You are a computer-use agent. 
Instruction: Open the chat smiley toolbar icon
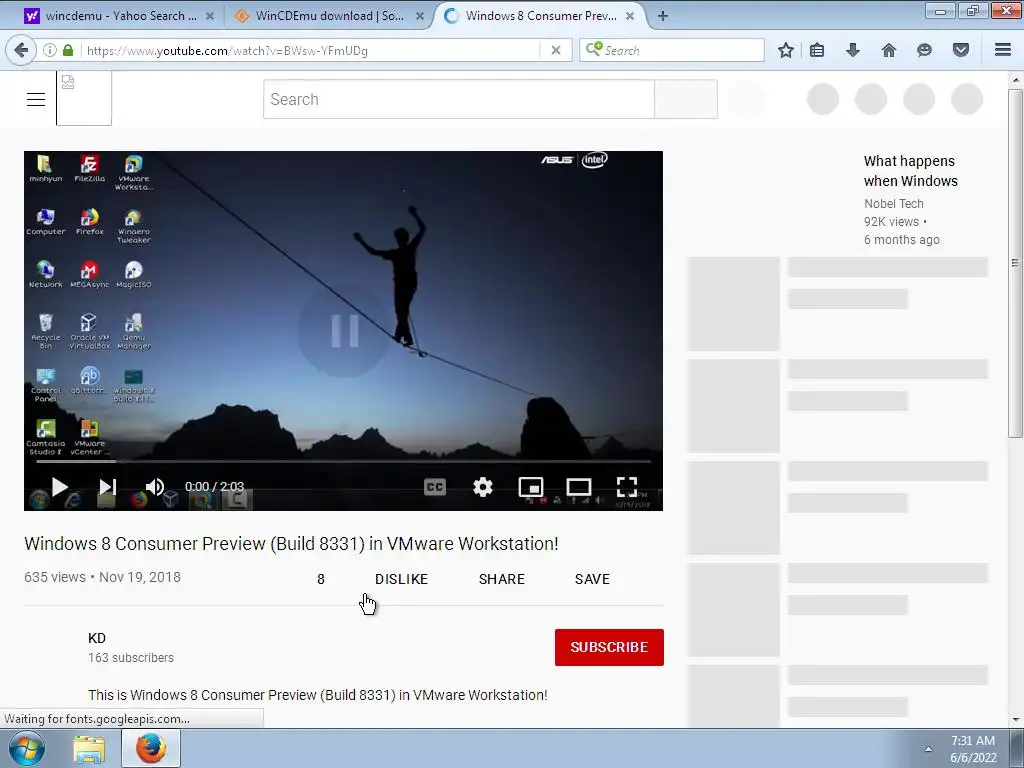tap(924, 50)
